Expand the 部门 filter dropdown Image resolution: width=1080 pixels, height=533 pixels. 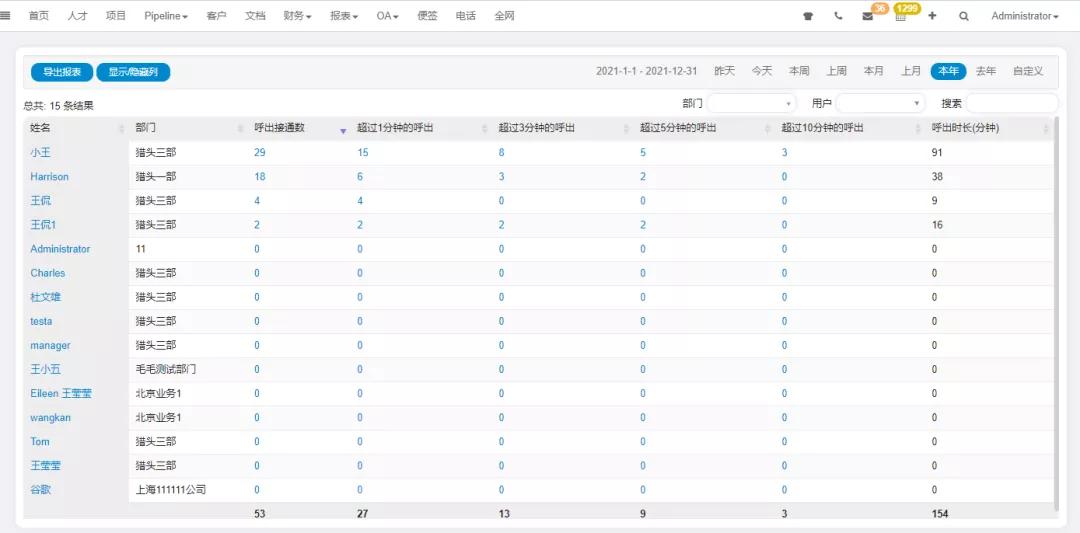coord(752,103)
